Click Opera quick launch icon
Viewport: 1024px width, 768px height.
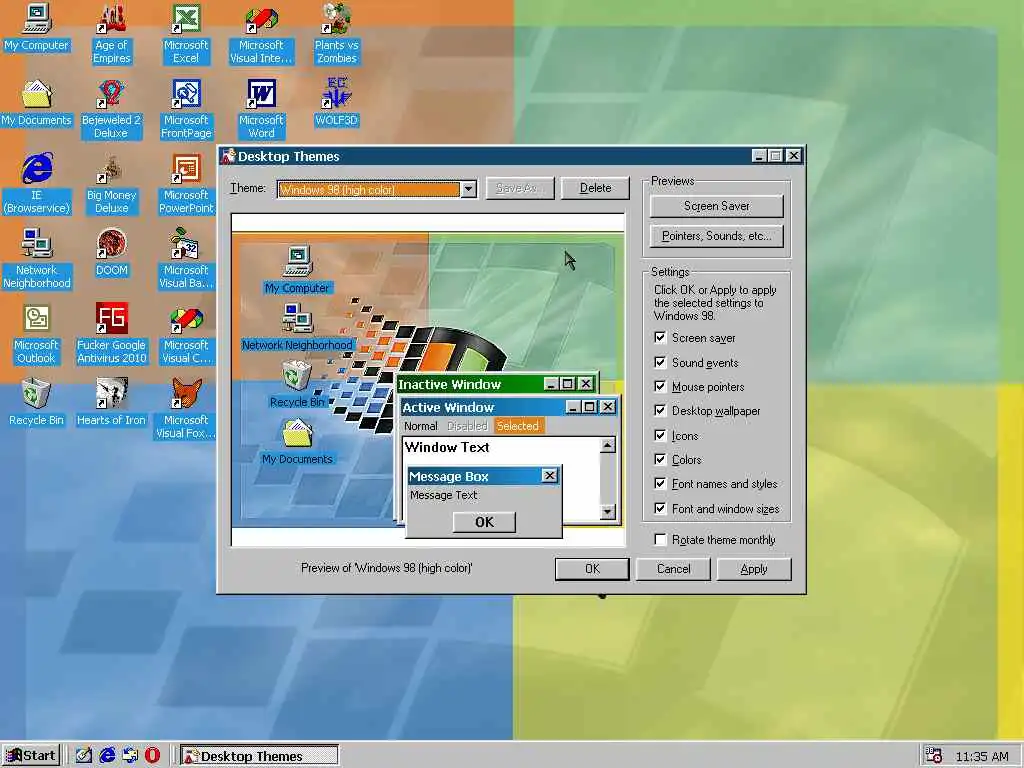pos(152,756)
